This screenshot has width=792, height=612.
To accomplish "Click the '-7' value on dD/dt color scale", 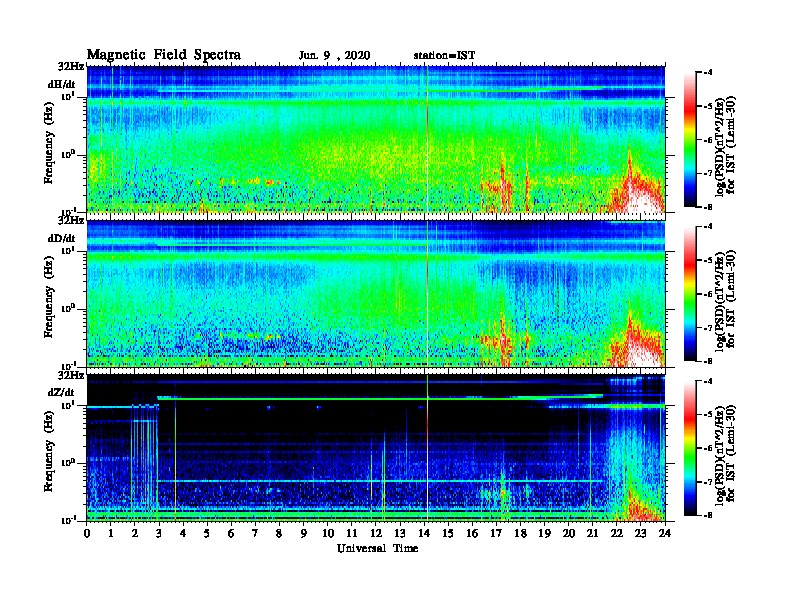I will (x=708, y=328).
